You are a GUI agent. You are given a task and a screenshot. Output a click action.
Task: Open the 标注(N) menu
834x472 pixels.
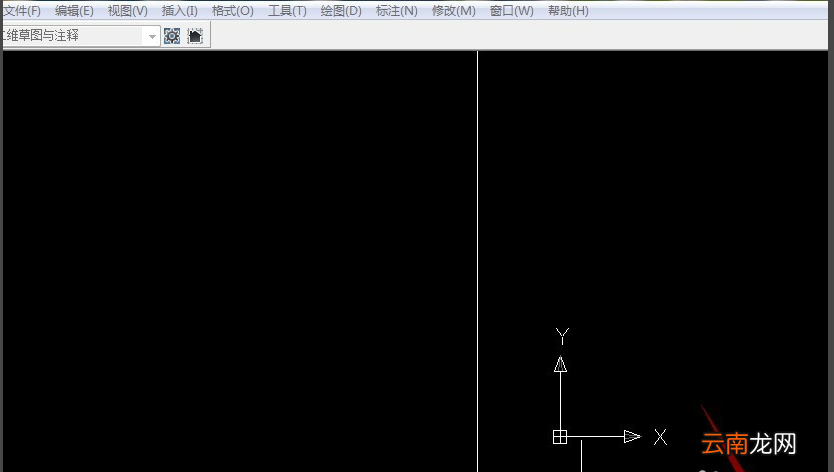396,11
